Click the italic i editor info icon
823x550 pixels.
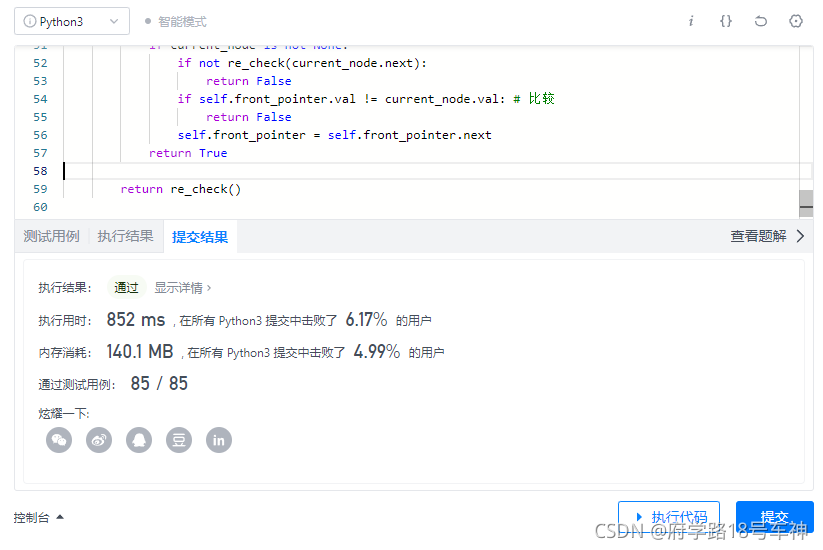coord(691,21)
